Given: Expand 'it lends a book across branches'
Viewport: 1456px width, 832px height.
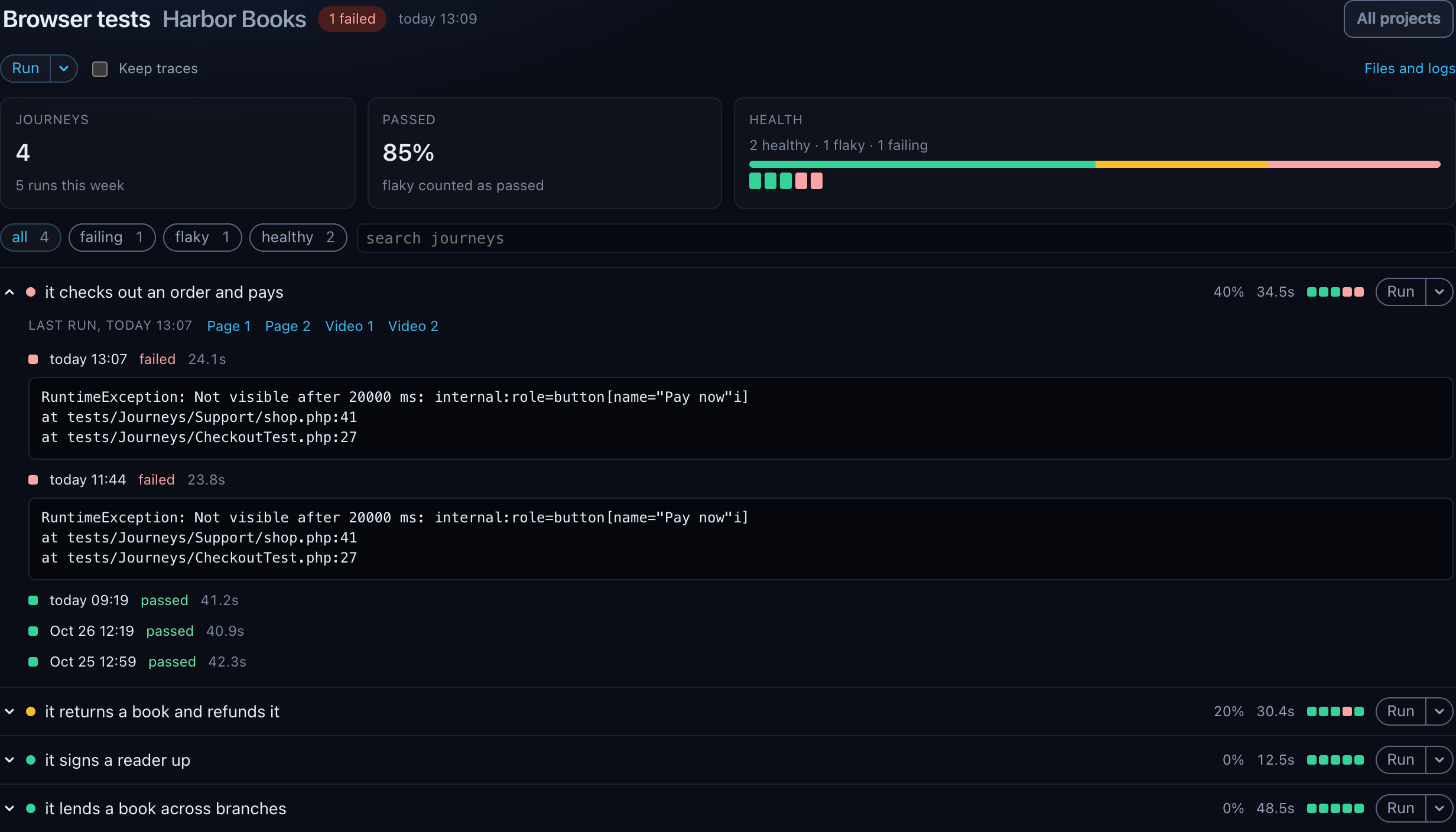Looking at the screenshot, I should click(9, 809).
